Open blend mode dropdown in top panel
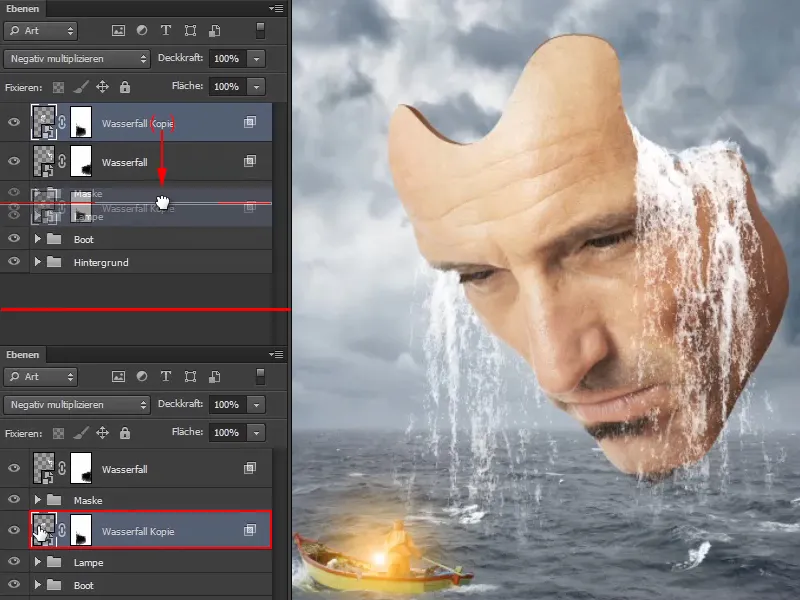Viewport: 800px width, 600px height. 77,59
